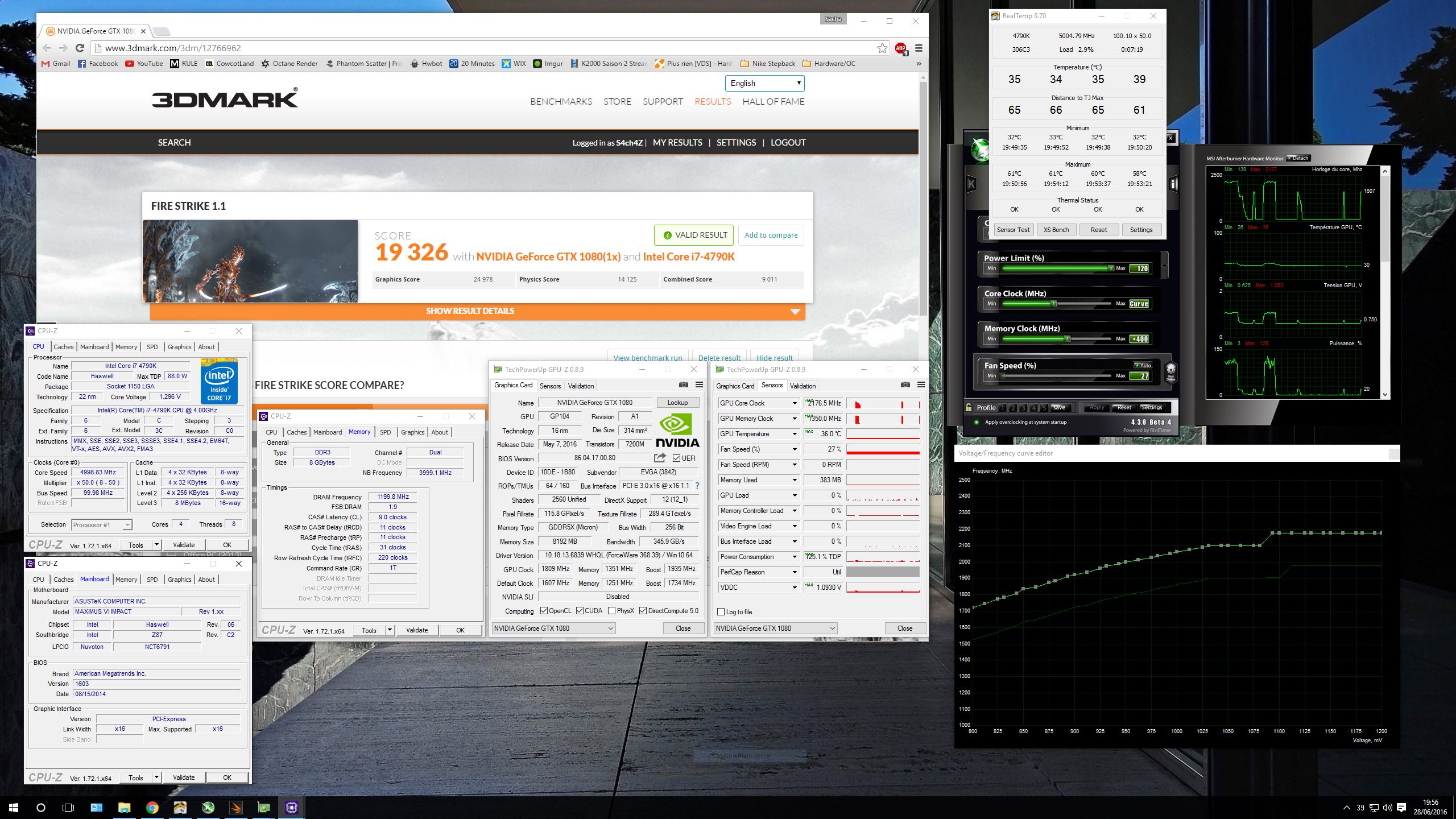Open Cortana search circle on taskbar
This screenshot has height=819, width=1456.
pyautogui.click(x=41, y=807)
